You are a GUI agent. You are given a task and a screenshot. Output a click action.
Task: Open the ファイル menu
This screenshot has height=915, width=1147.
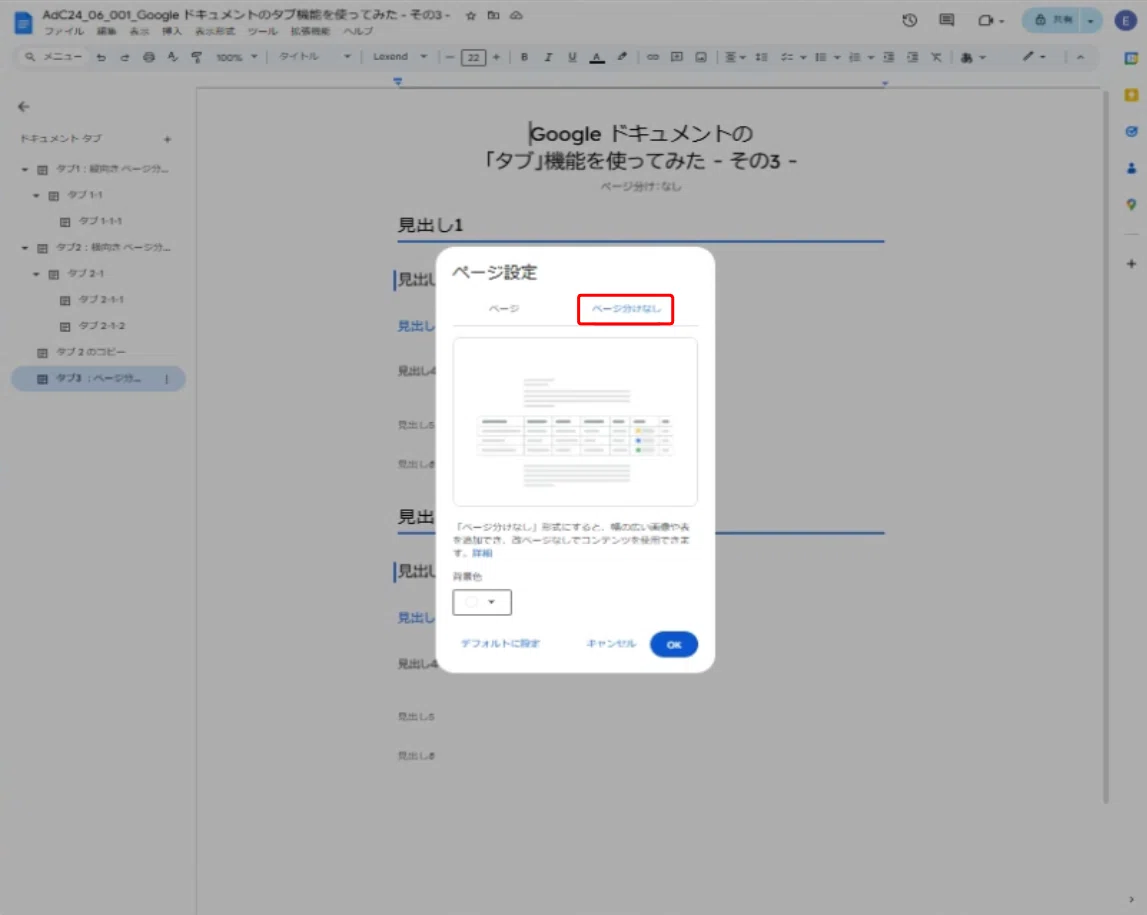click(64, 31)
